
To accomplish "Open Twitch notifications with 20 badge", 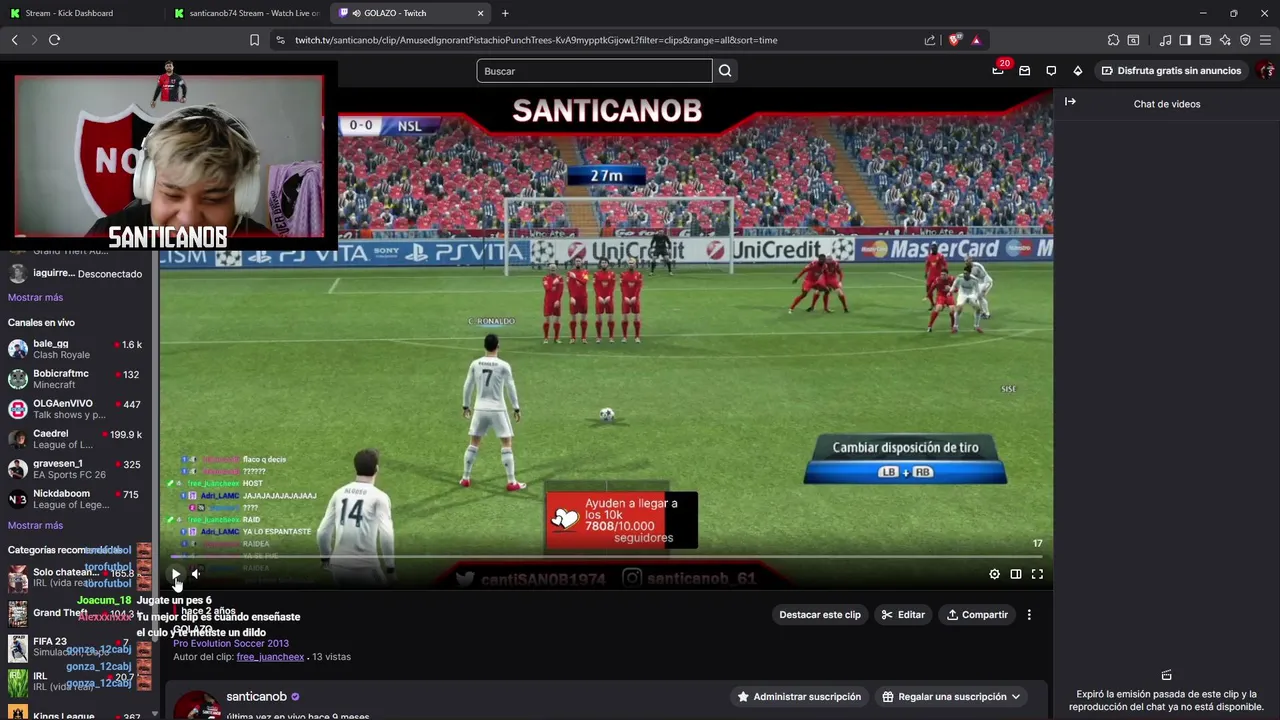I will [x=998, y=70].
